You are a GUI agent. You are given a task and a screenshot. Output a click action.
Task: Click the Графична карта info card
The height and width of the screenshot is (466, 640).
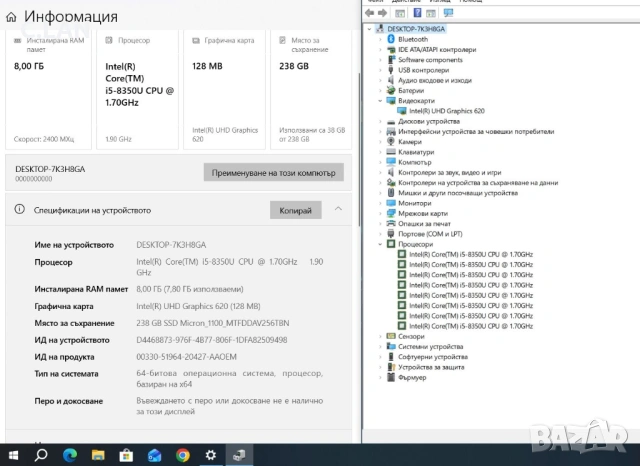224,90
